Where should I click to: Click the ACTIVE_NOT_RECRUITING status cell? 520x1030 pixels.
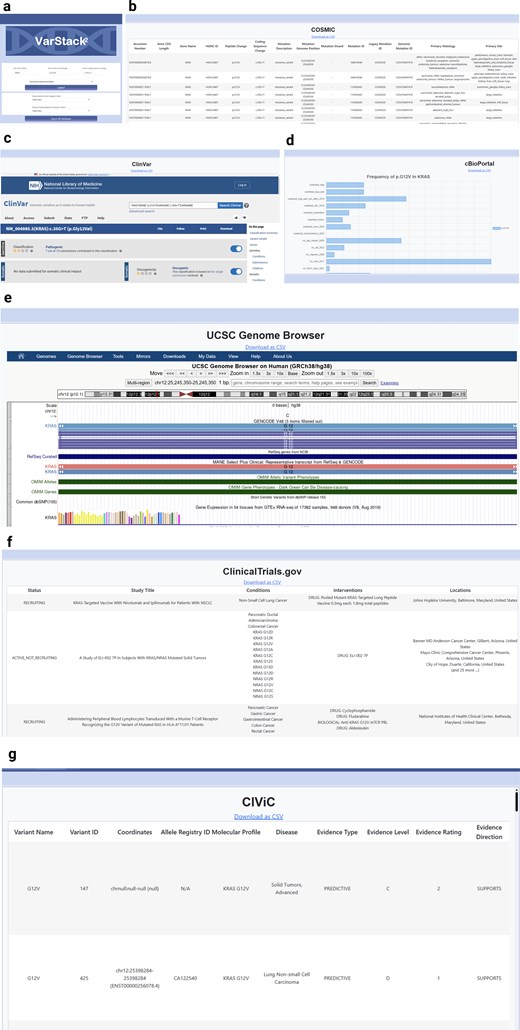36,658
